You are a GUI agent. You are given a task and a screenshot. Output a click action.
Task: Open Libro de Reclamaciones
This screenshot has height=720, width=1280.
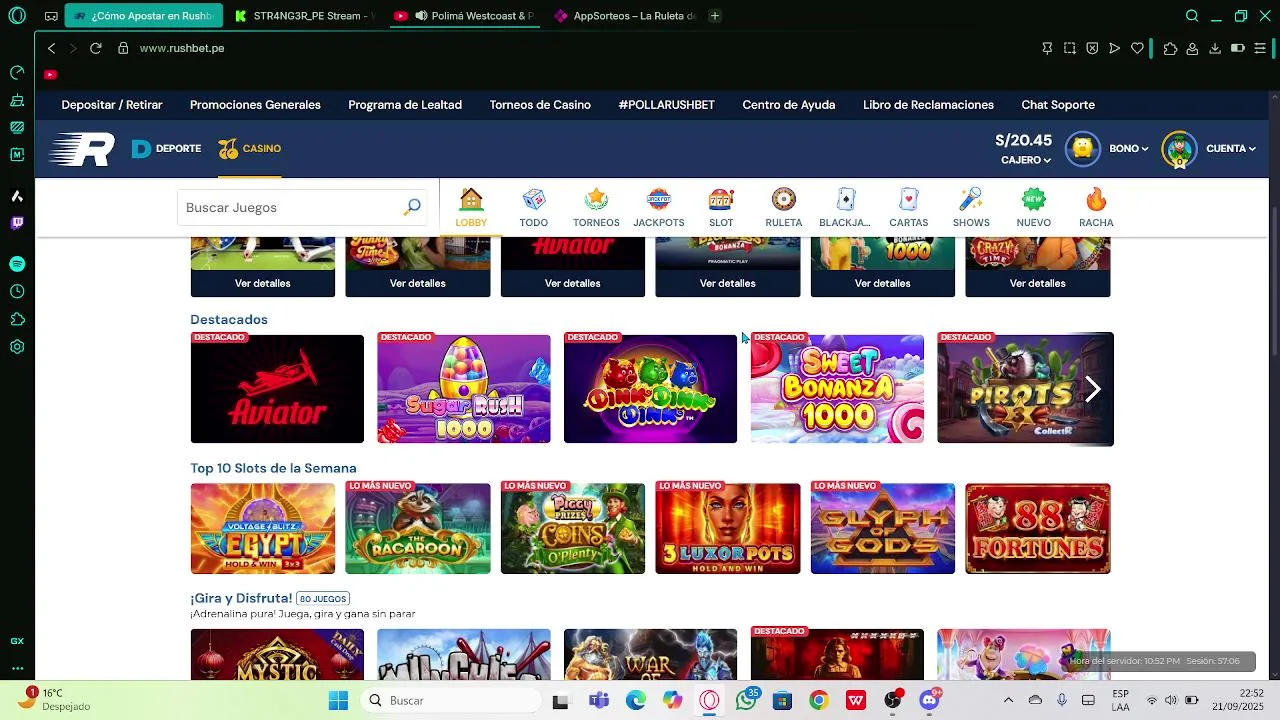(928, 105)
